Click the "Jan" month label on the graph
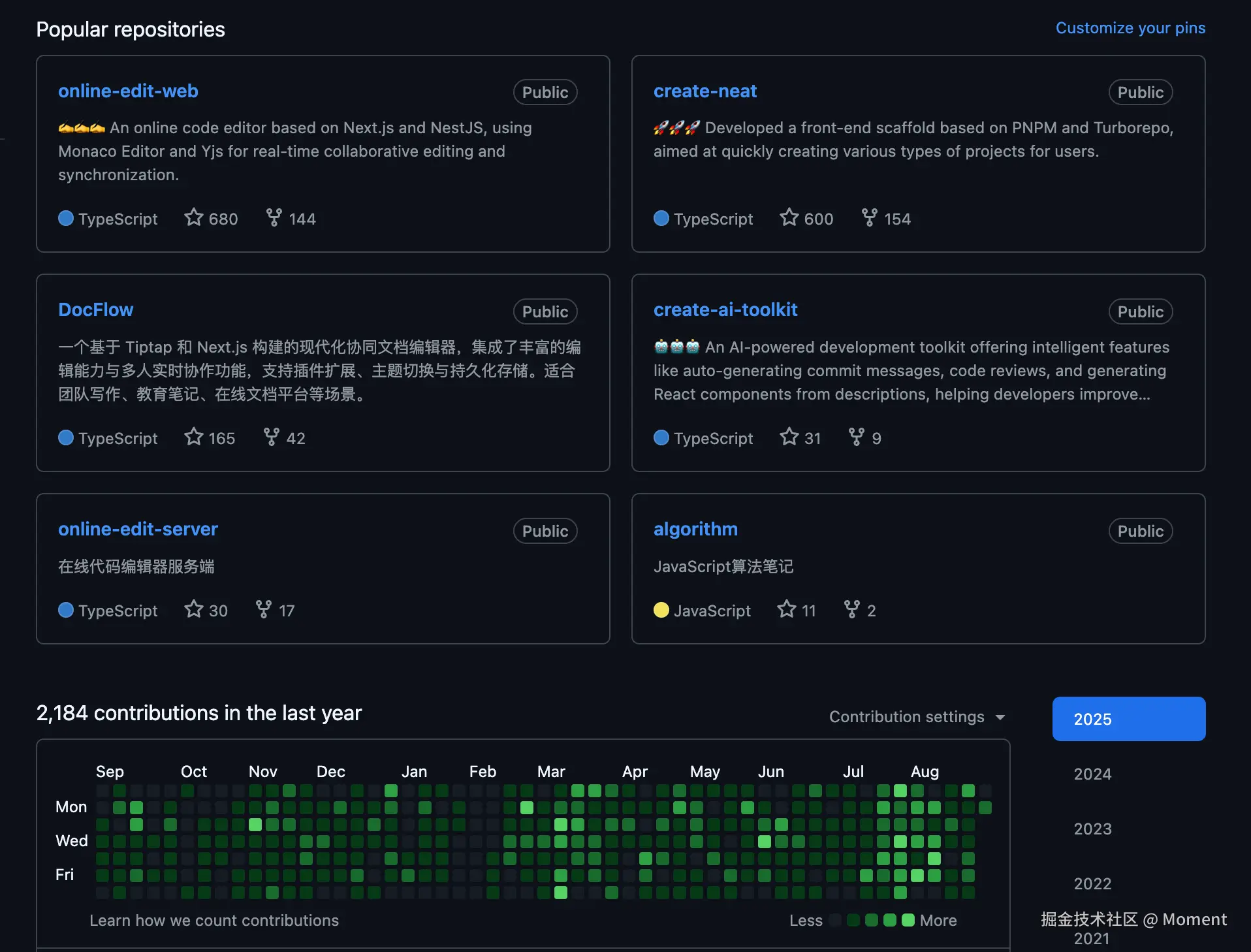Image resolution: width=1251 pixels, height=952 pixels. [x=414, y=771]
